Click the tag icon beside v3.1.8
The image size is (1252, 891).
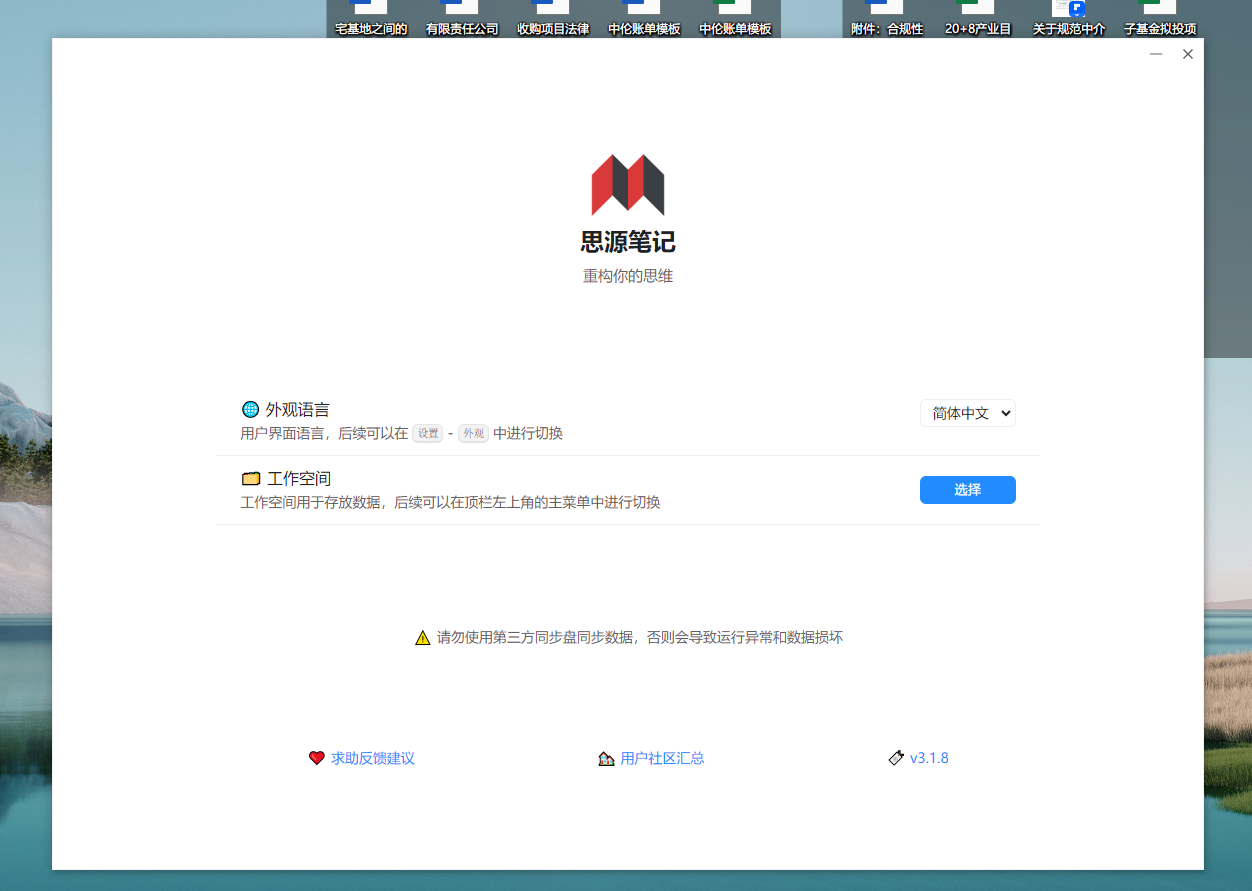tap(896, 758)
